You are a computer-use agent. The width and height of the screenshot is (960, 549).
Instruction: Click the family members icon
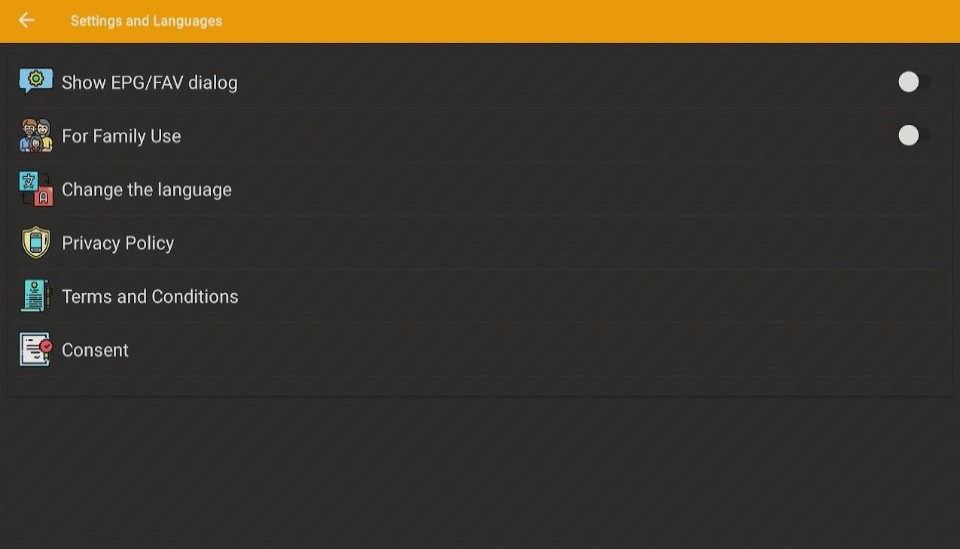[x=36, y=135]
